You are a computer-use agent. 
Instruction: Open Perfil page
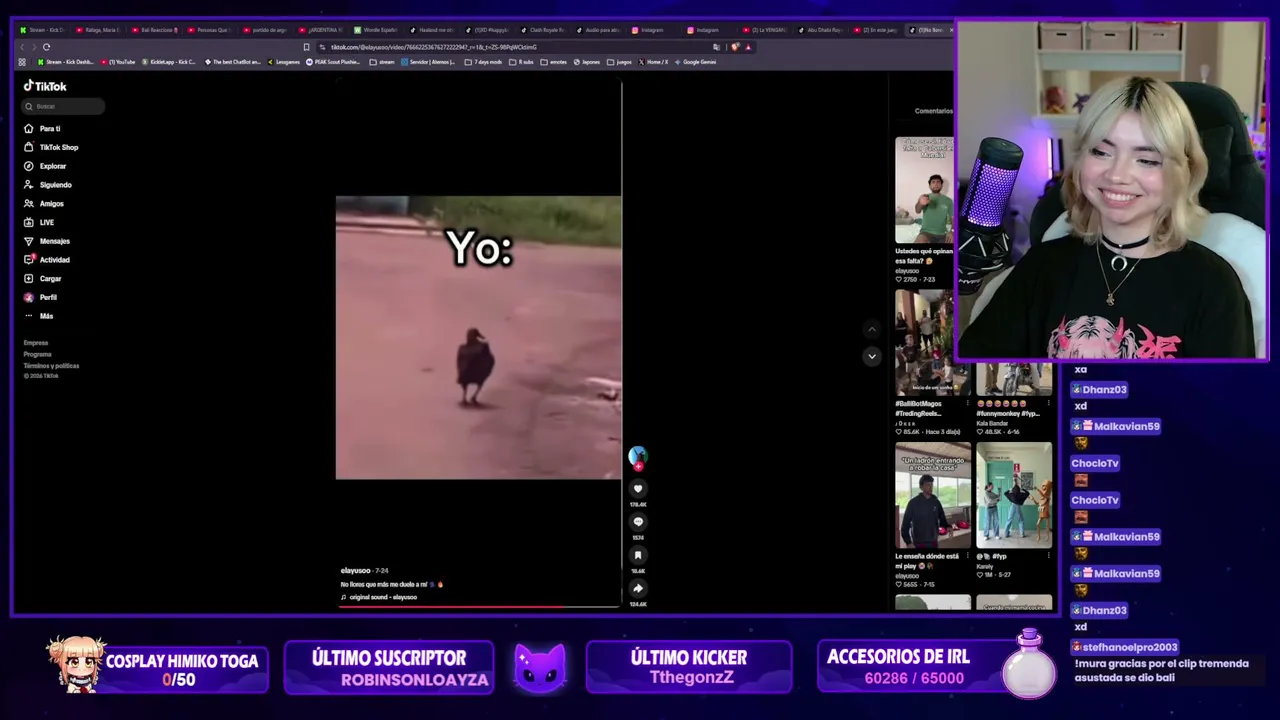pos(40,298)
